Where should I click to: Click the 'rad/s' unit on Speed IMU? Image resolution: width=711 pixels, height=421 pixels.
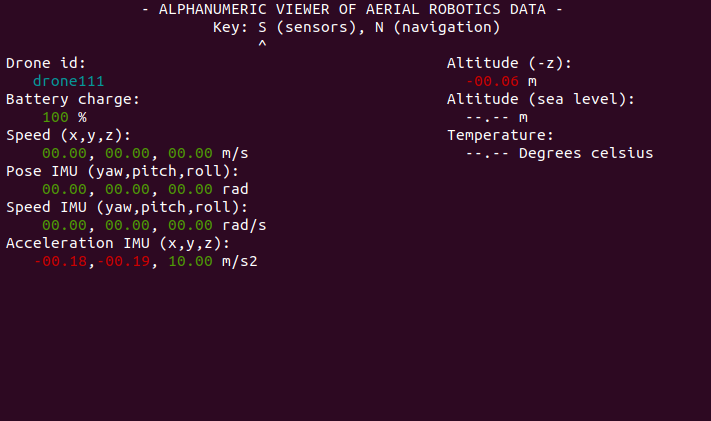click(x=244, y=225)
